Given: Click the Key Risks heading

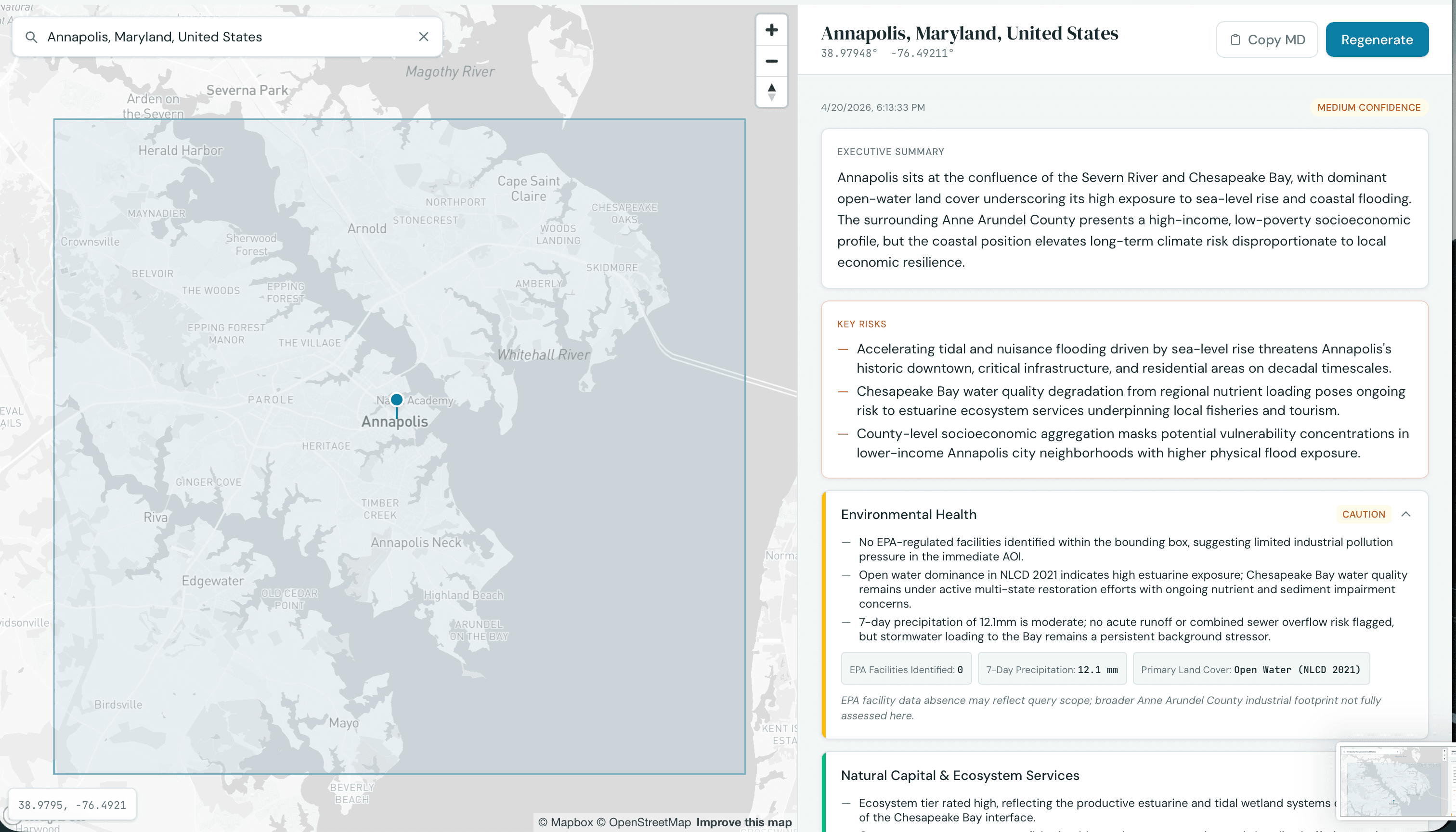Looking at the screenshot, I should pyautogui.click(x=861, y=324).
